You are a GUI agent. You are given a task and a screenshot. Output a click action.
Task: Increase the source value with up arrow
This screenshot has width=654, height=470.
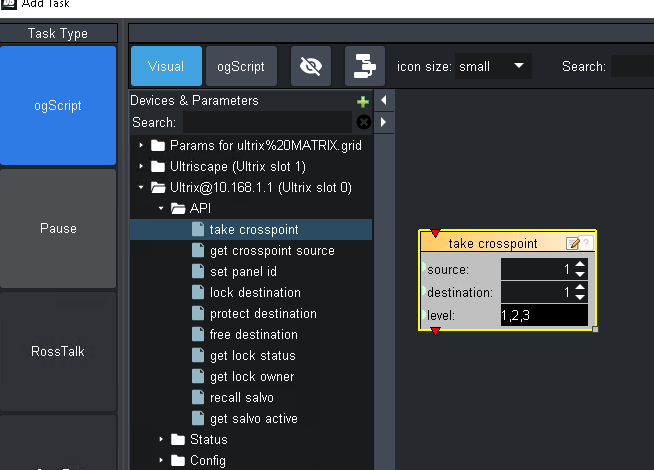click(580, 264)
